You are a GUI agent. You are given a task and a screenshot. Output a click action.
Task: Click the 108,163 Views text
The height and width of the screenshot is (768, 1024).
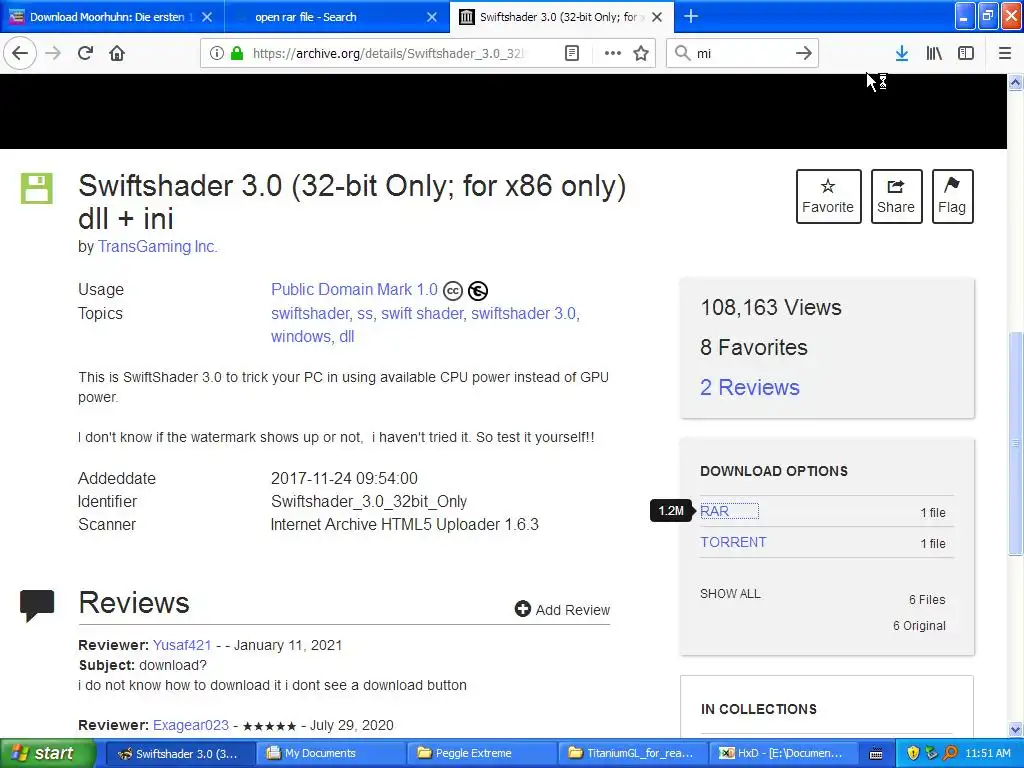click(x=771, y=308)
